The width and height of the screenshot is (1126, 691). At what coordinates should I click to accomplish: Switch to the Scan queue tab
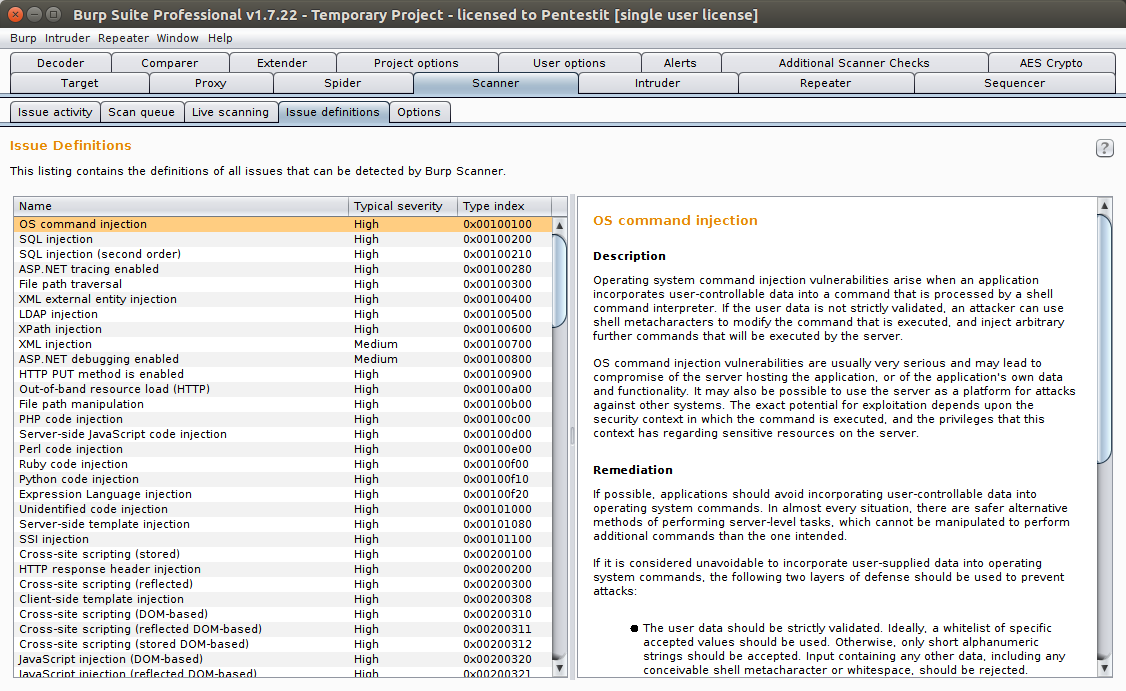click(142, 112)
